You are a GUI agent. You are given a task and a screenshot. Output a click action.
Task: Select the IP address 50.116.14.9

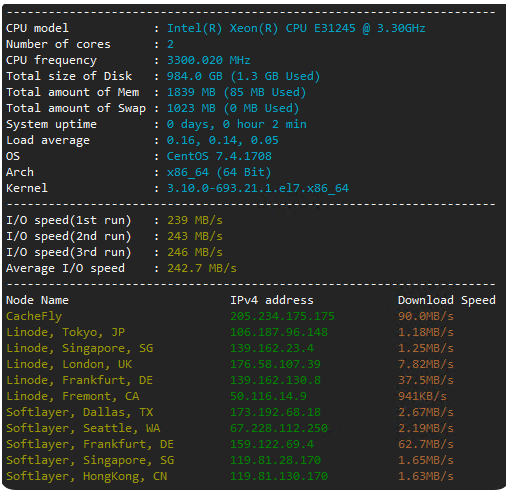click(268, 396)
